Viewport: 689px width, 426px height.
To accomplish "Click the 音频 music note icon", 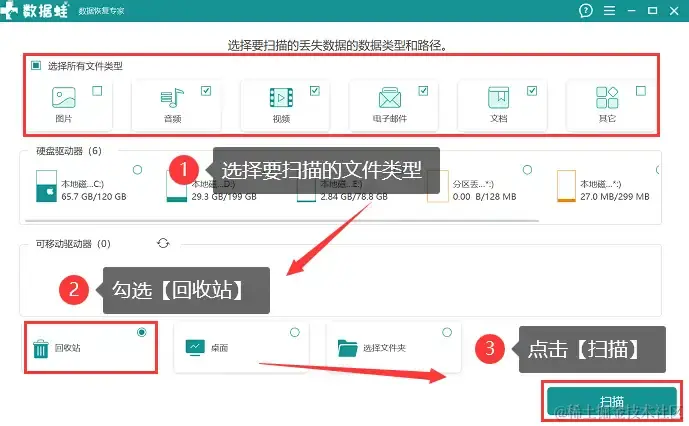I will coord(172,98).
